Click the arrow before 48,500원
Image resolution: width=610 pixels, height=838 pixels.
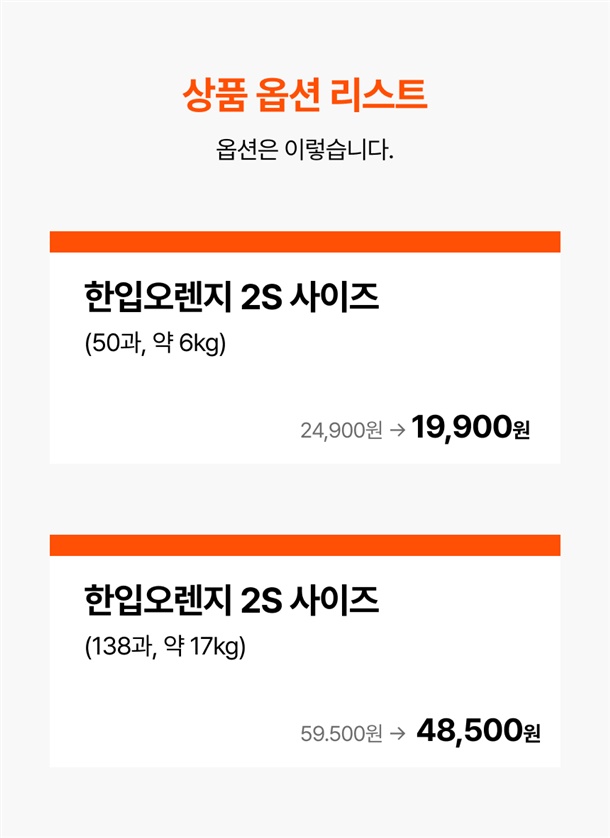pos(396,733)
